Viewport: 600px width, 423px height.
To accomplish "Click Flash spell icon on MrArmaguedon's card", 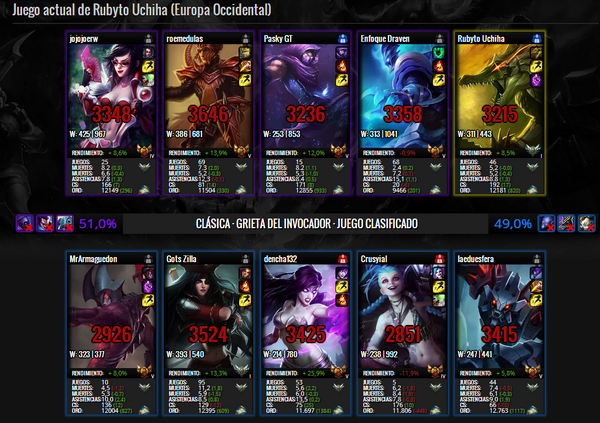I will (148, 300).
